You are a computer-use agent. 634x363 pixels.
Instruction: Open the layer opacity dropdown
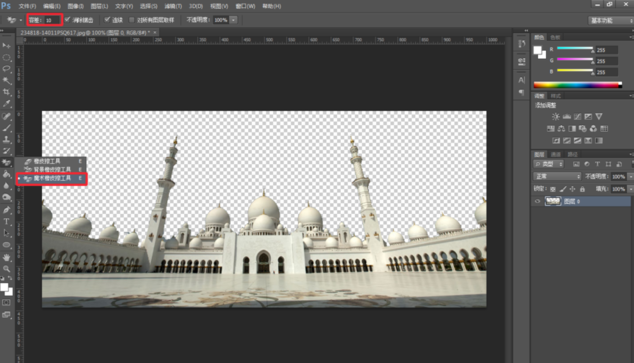click(x=630, y=177)
